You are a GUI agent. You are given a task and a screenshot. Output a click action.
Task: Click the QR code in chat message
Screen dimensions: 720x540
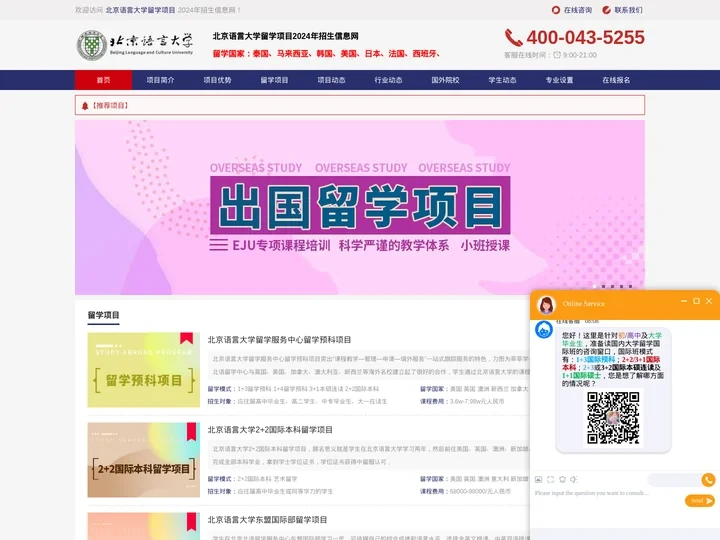click(x=613, y=418)
